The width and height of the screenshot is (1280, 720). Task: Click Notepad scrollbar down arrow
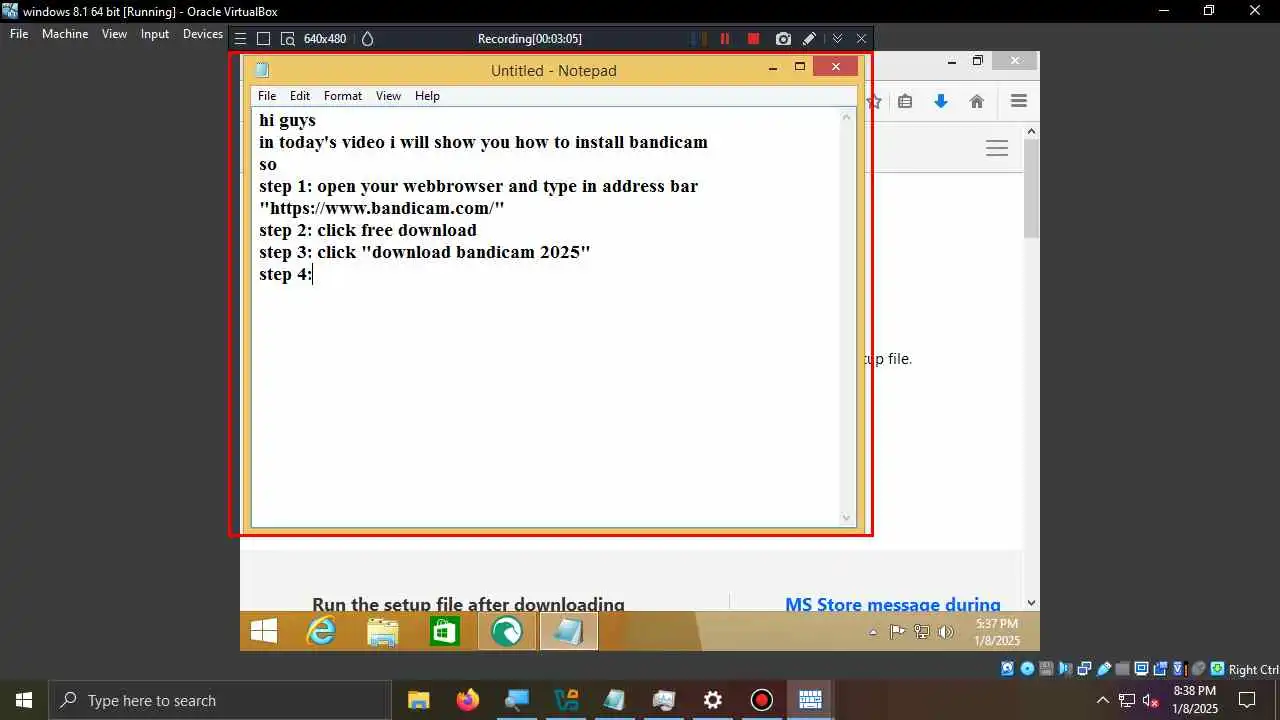[847, 518]
